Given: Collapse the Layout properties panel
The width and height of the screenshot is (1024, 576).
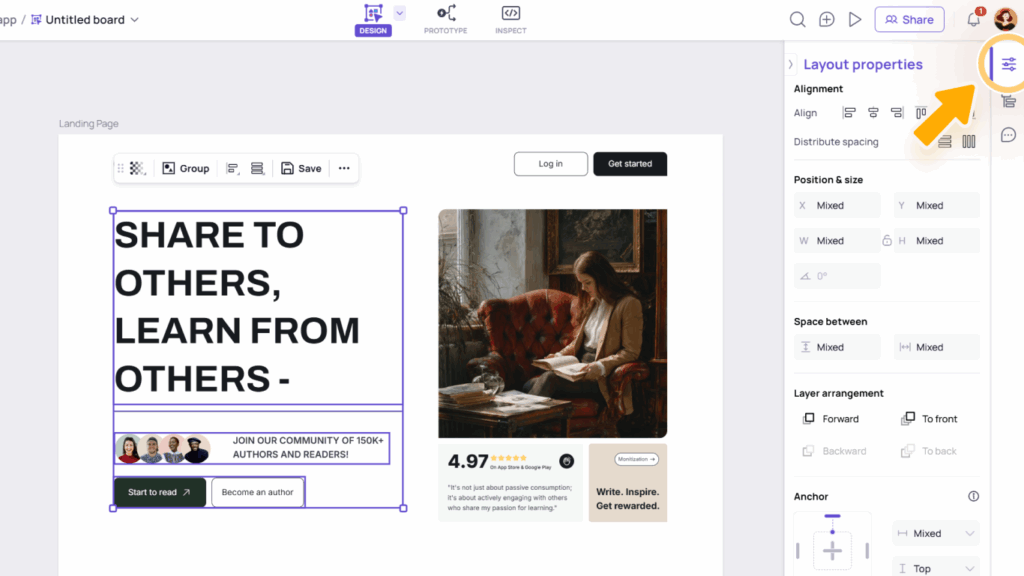Looking at the screenshot, I should pyautogui.click(x=791, y=65).
